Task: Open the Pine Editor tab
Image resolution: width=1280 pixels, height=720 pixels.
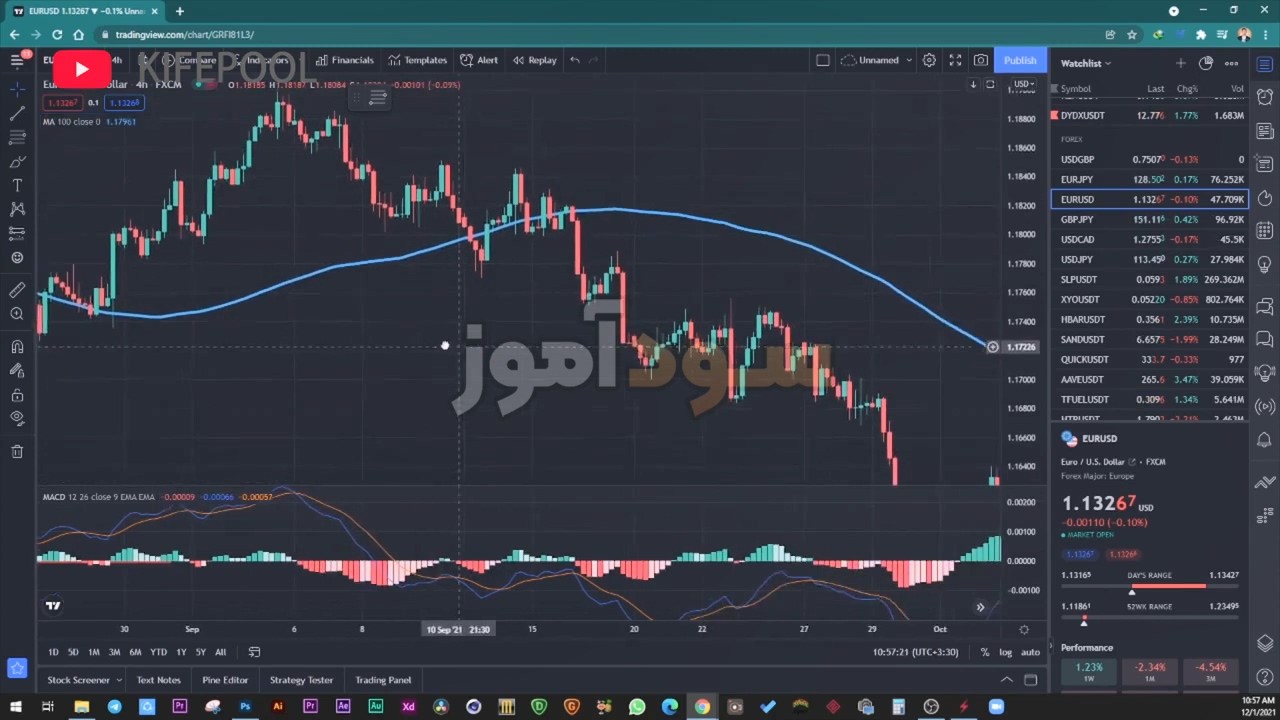Action: (225, 680)
